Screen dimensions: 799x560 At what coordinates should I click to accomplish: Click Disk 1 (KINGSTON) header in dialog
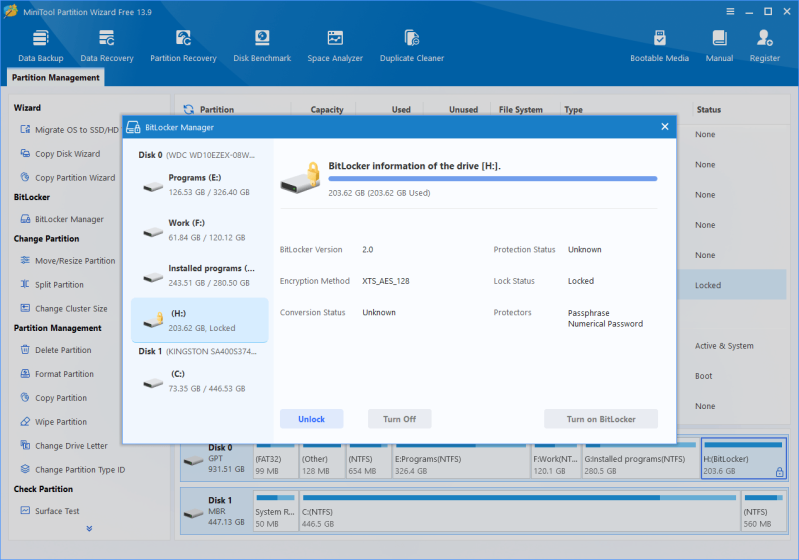coord(197,352)
